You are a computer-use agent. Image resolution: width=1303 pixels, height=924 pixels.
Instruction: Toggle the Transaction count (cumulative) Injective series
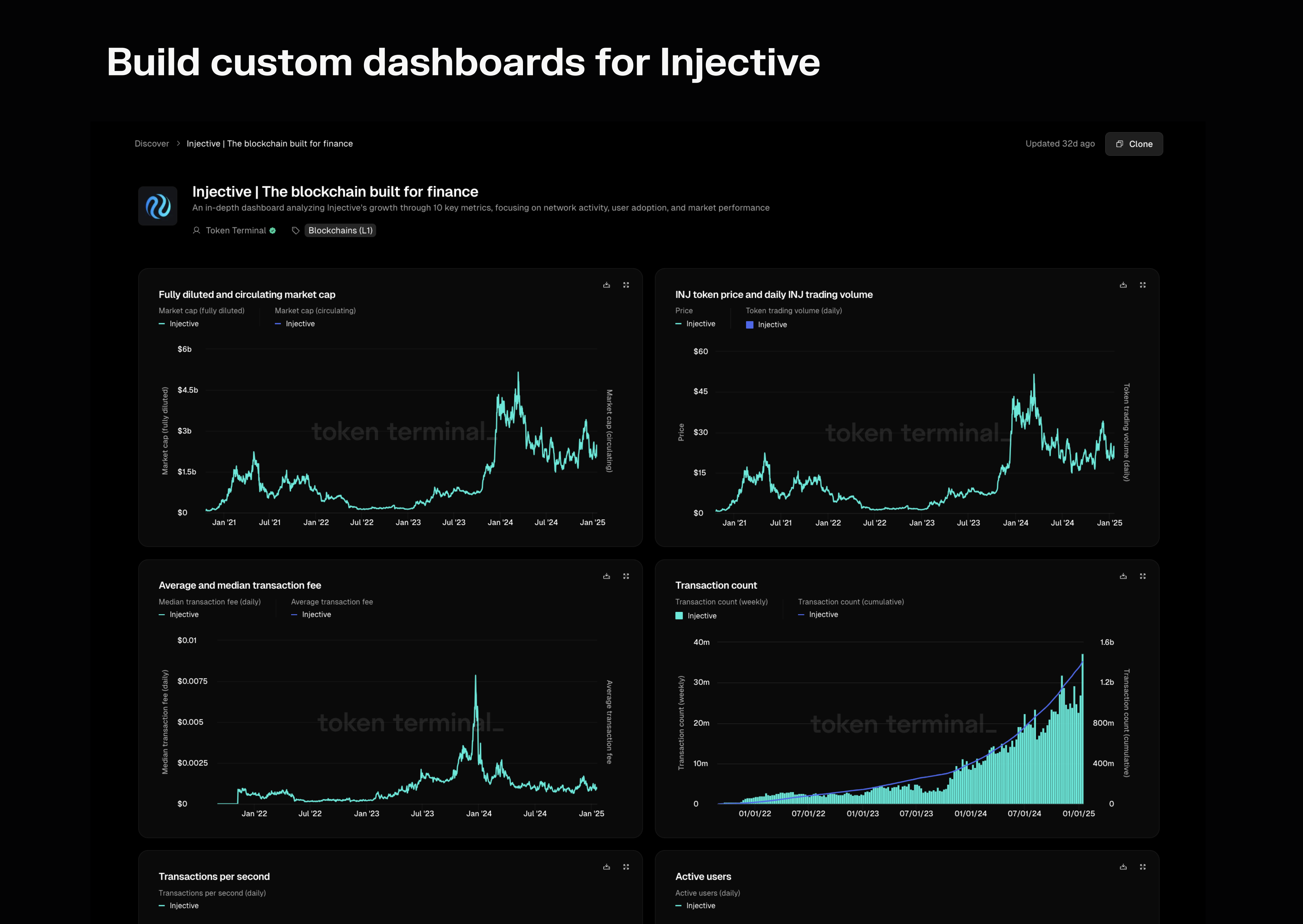tap(823, 615)
